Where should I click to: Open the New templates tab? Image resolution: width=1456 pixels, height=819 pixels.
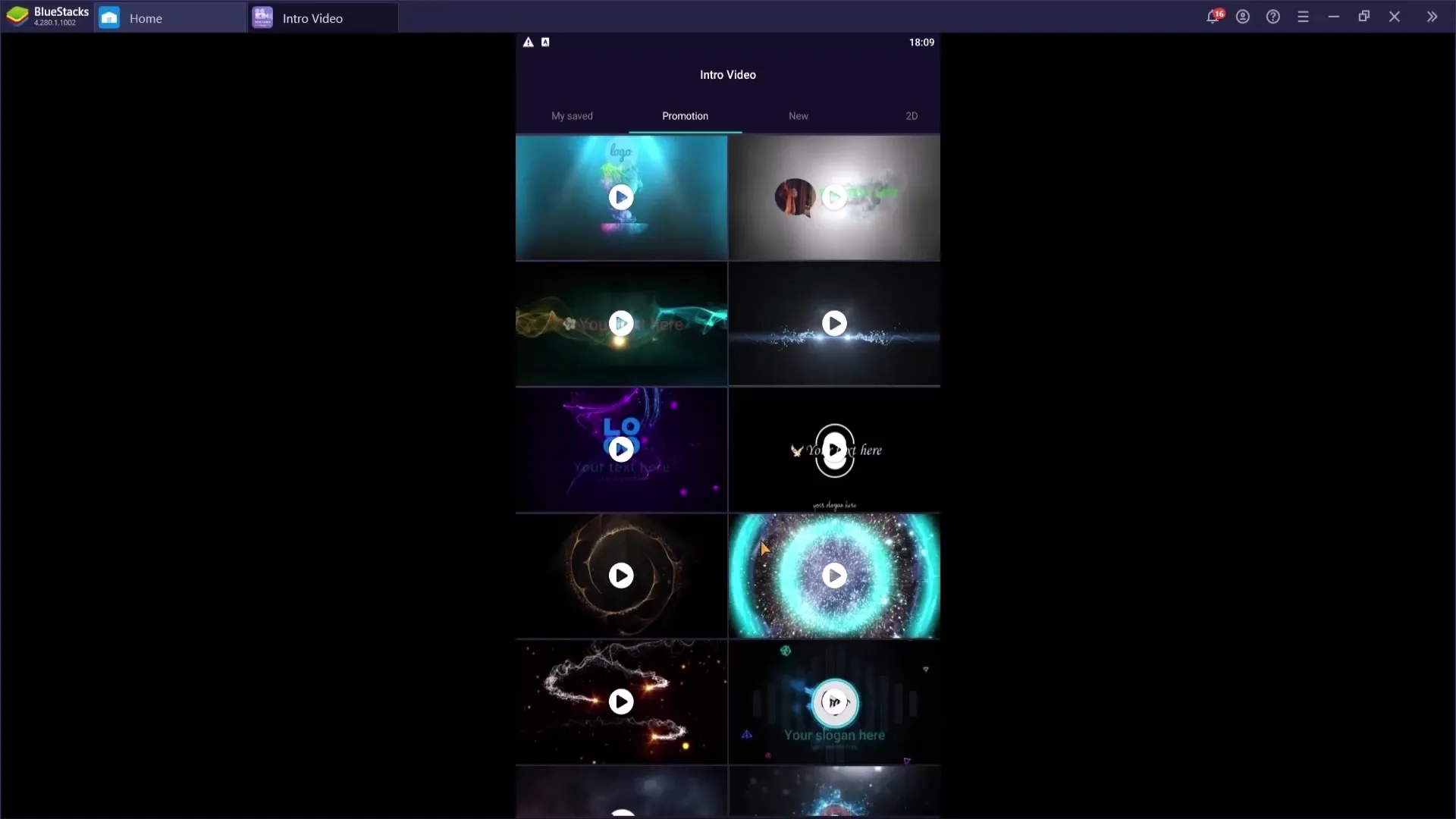(798, 116)
